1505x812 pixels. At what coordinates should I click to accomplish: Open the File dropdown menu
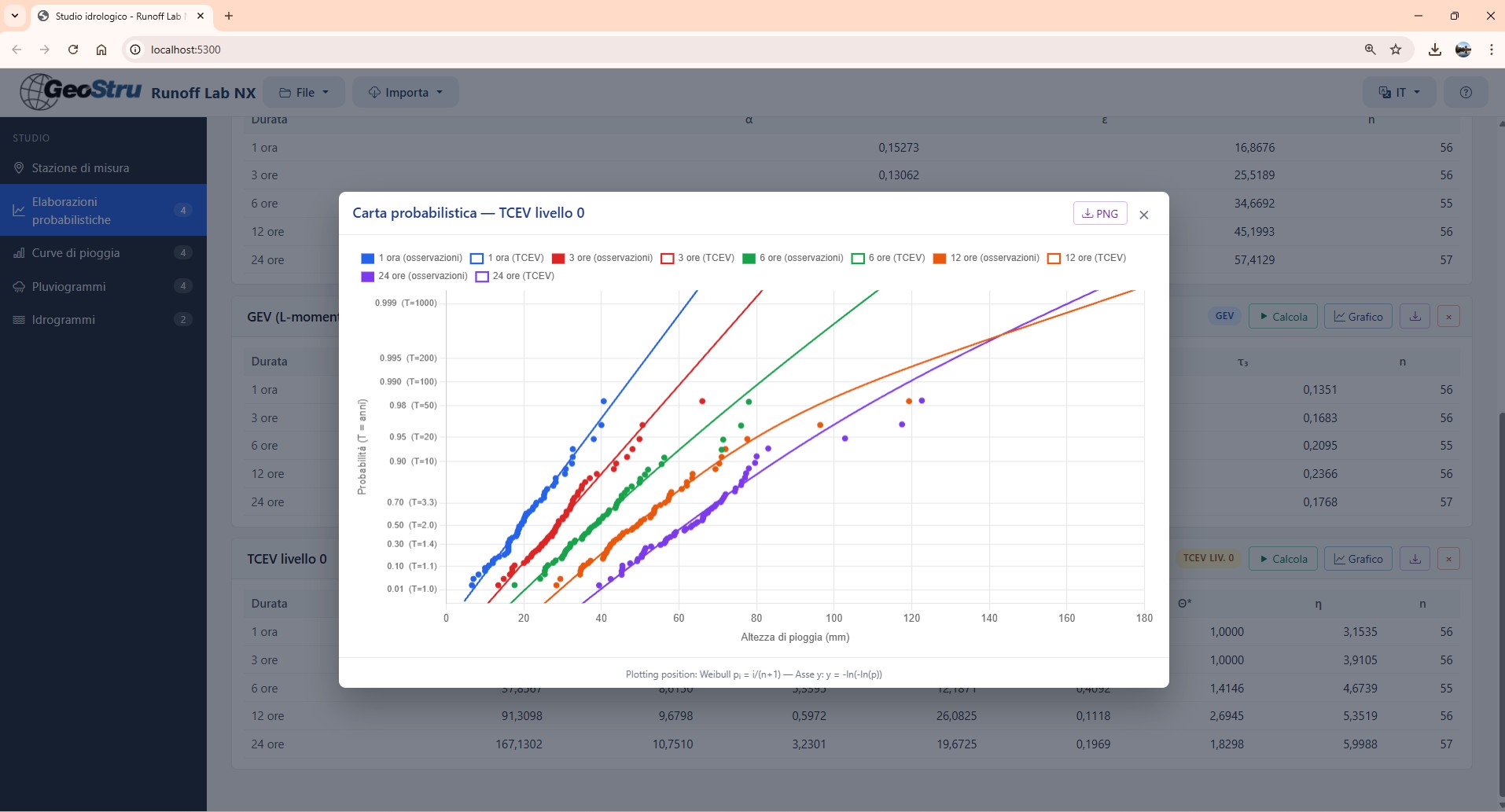coord(304,93)
